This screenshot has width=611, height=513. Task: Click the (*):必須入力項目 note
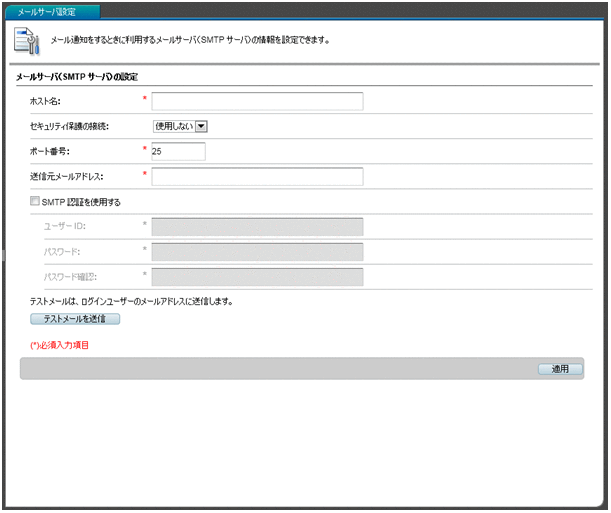[59, 345]
